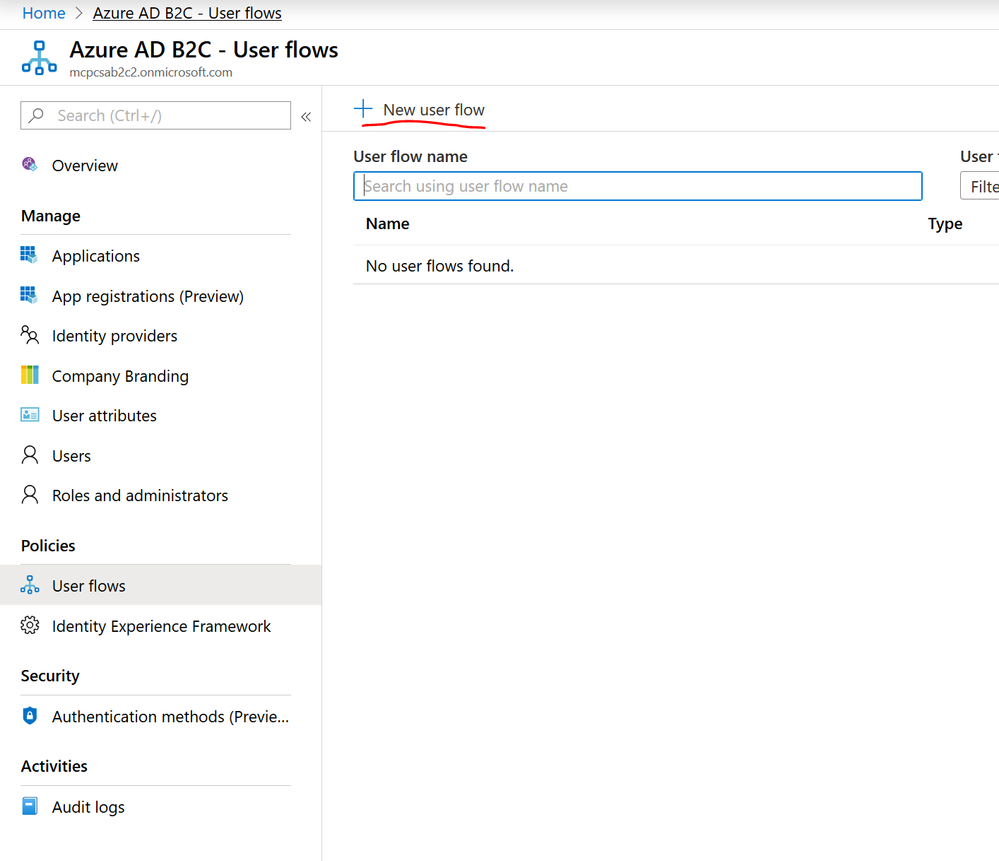
Task: Click the Home breadcrumb link
Action: pyautogui.click(x=43, y=13)
